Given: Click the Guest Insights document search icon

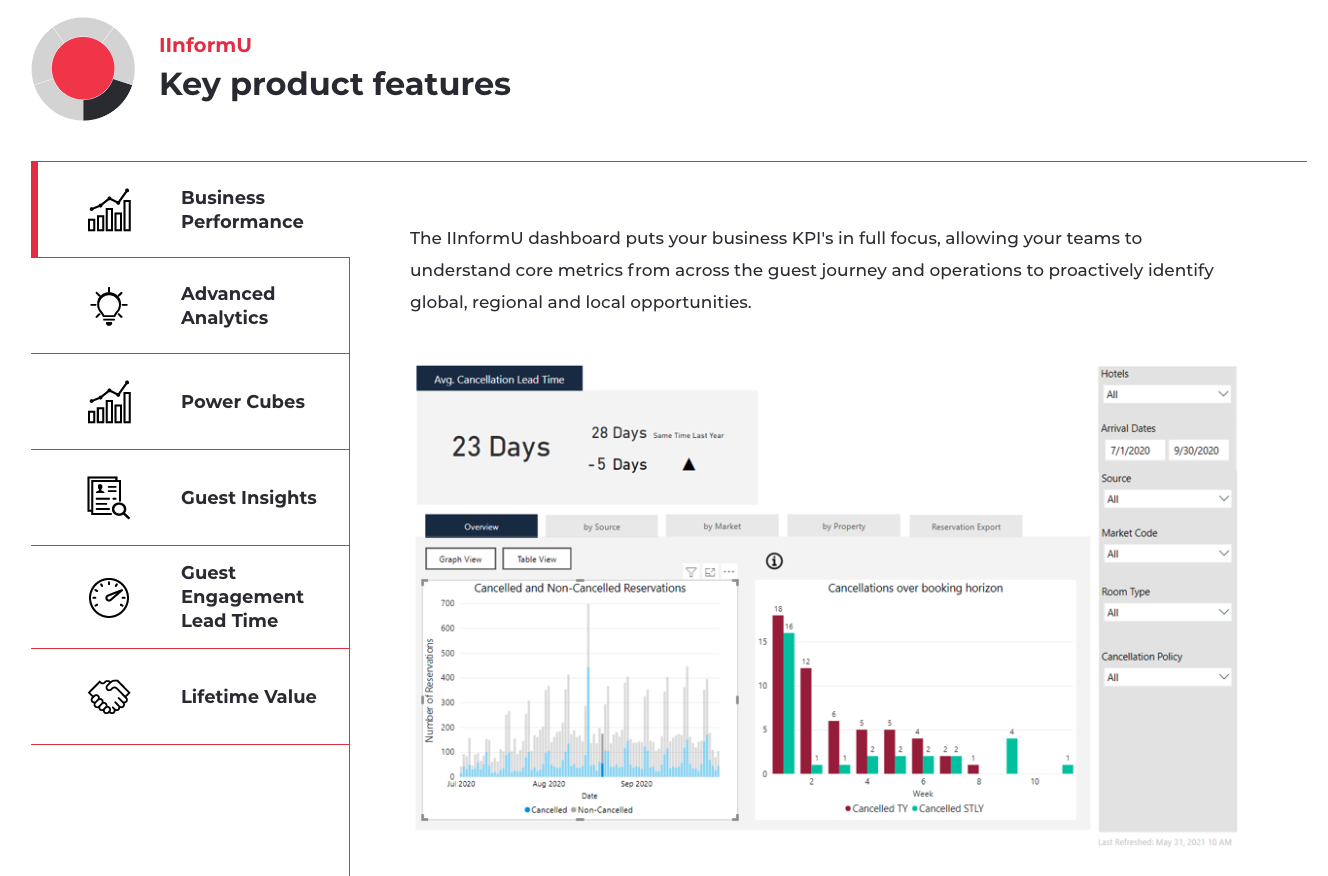Looking at the screenshot, I should (x=109, y=498).
